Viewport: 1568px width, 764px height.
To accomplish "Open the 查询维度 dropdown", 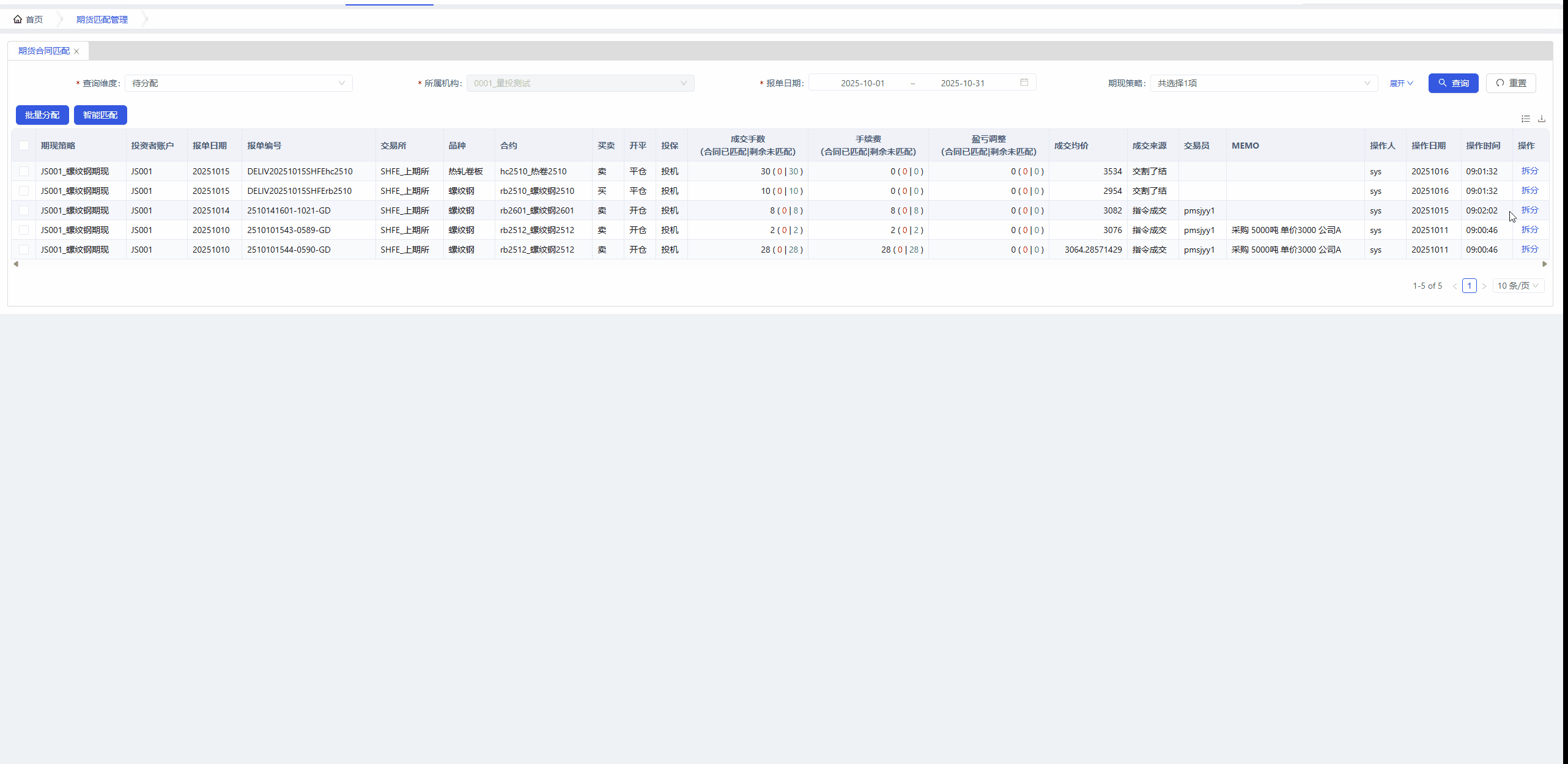I will (x=239, y=83).
